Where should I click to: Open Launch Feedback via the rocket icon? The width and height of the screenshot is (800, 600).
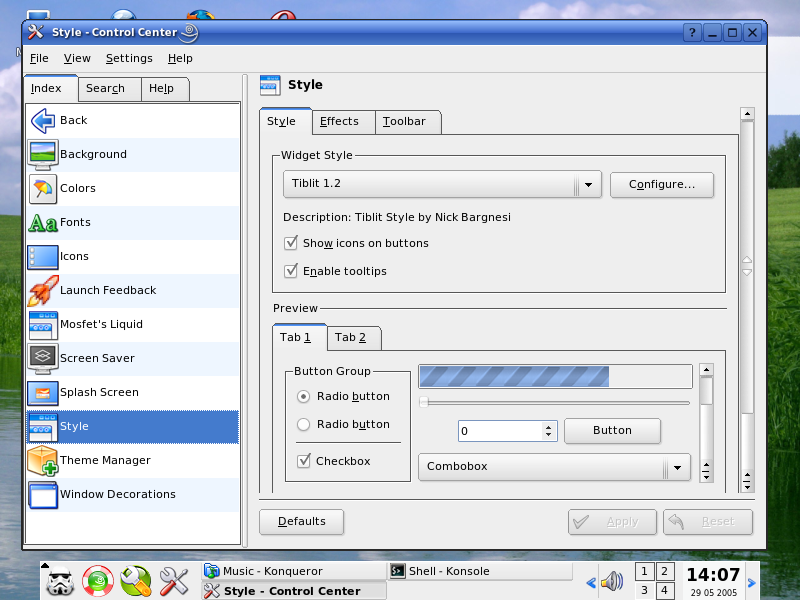click(43, 290)
